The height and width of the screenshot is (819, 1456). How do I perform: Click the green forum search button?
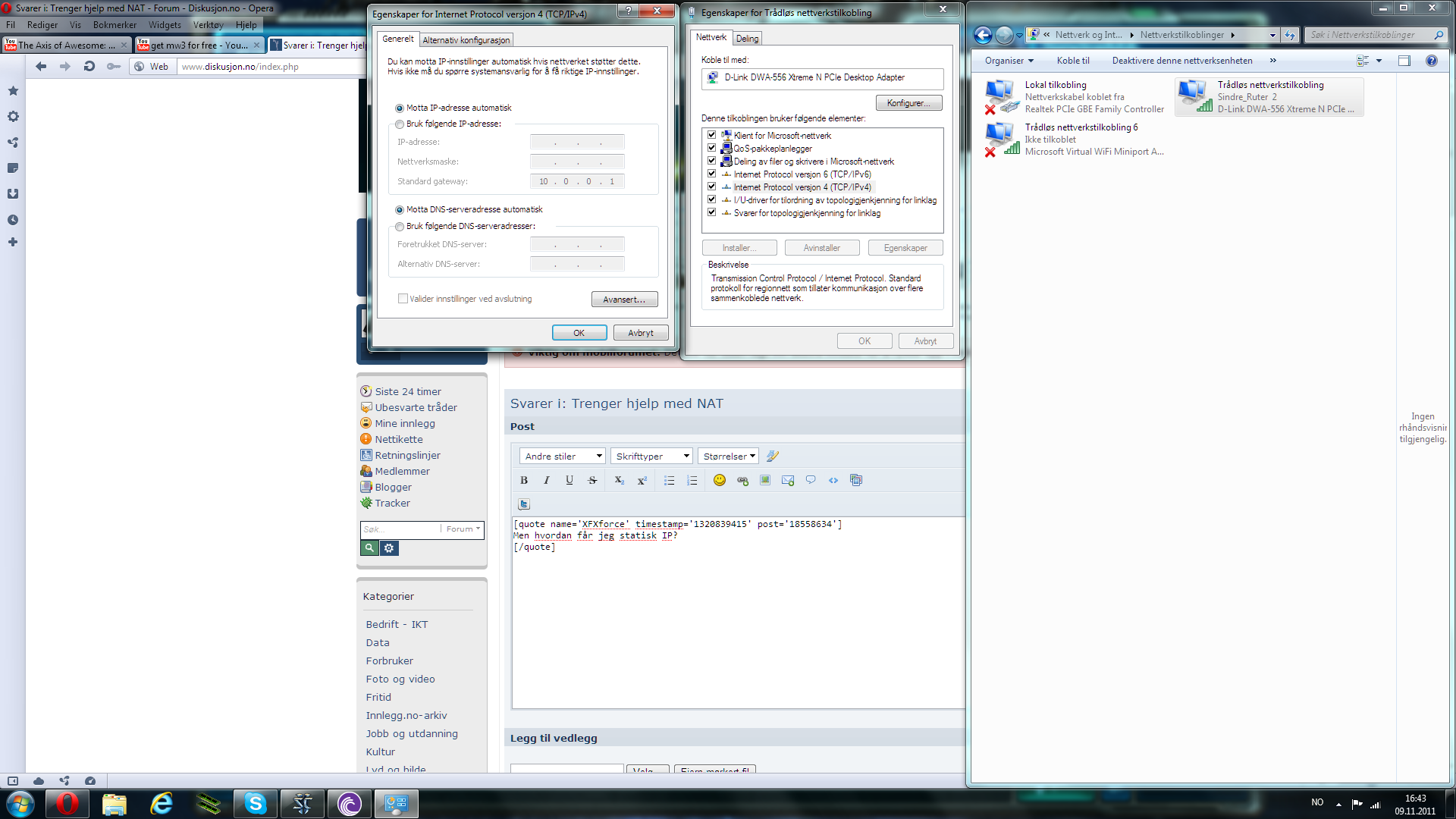tap(369, 548)
